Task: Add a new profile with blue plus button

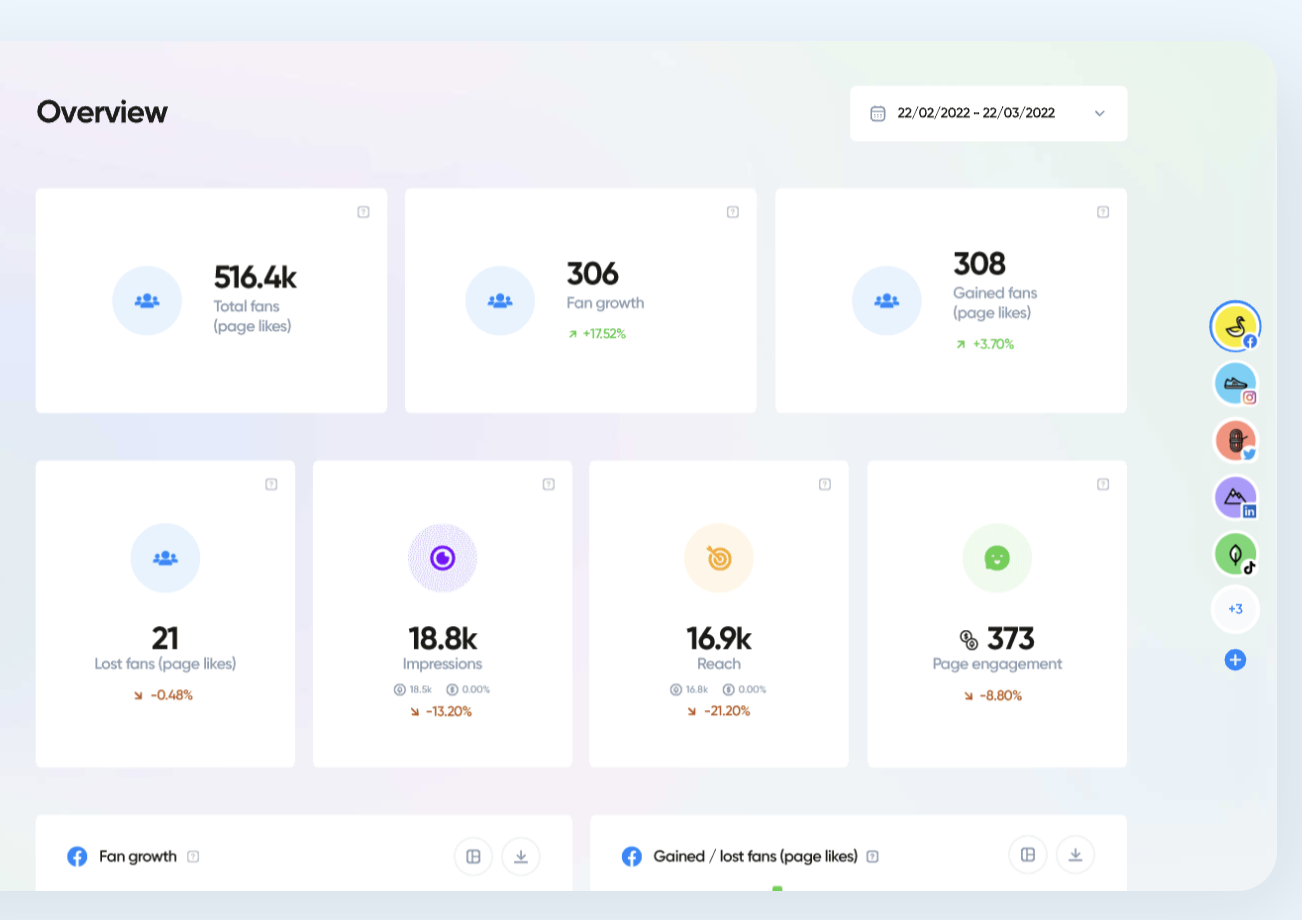Action: click(x=1236, y=659)
